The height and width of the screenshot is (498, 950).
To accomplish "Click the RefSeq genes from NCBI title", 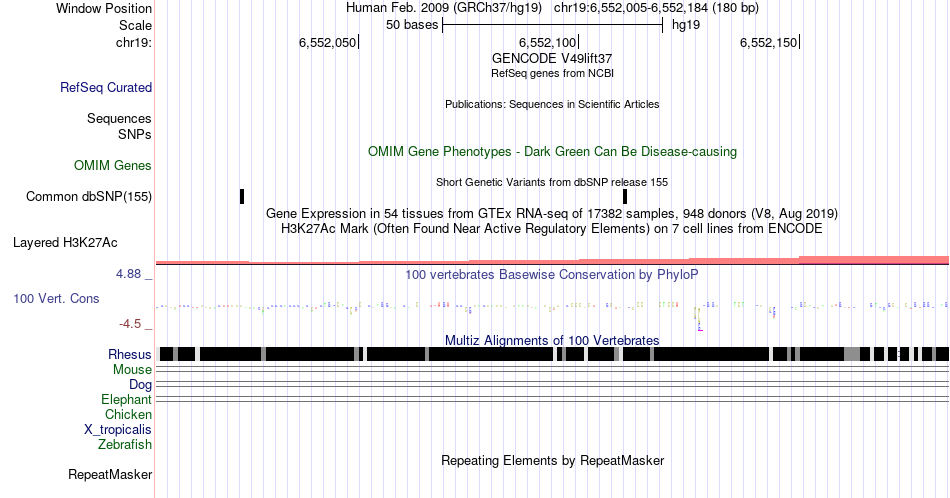I will pos(552,73).
